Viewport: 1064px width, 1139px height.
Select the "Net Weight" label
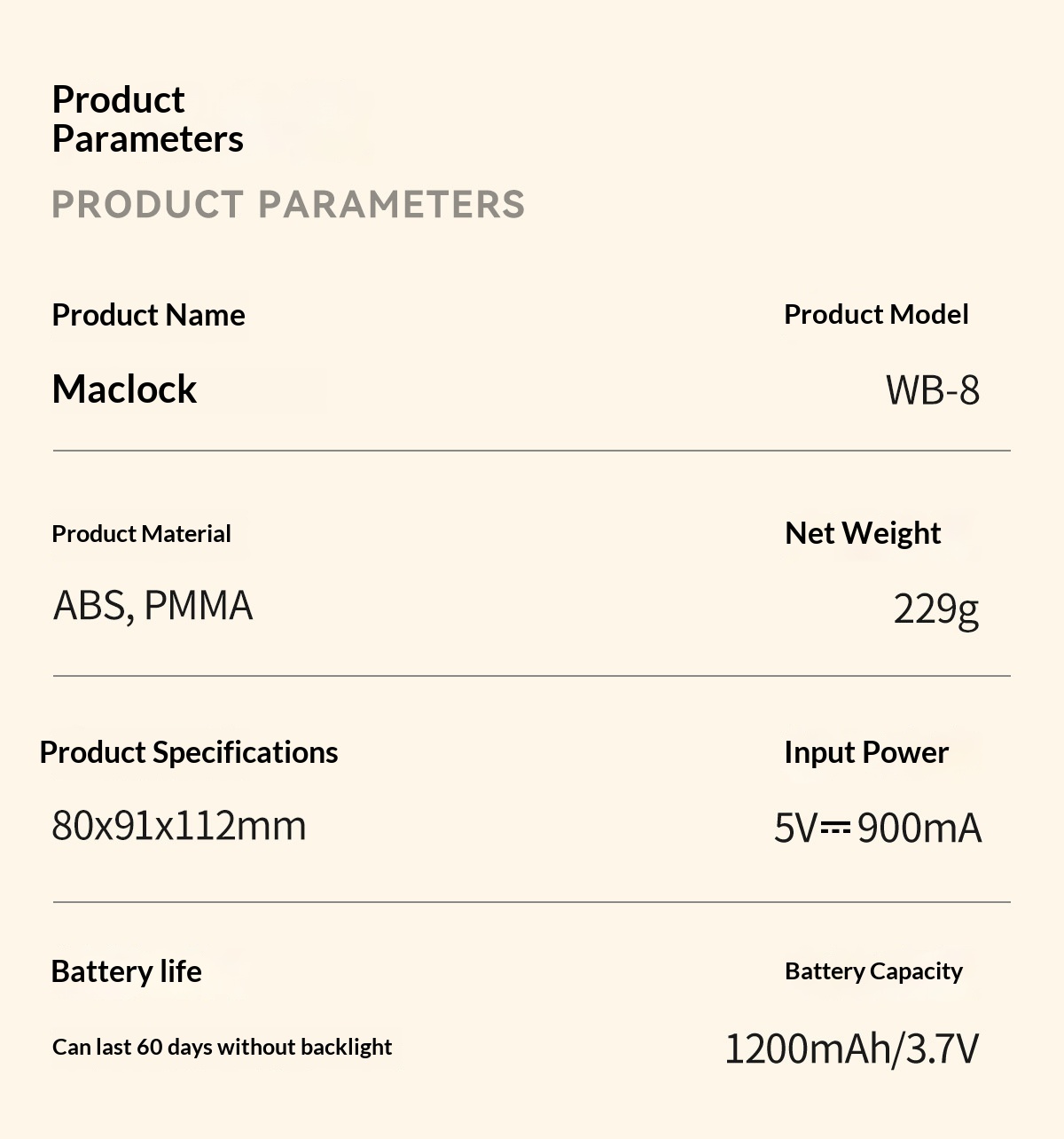[863, 533]
